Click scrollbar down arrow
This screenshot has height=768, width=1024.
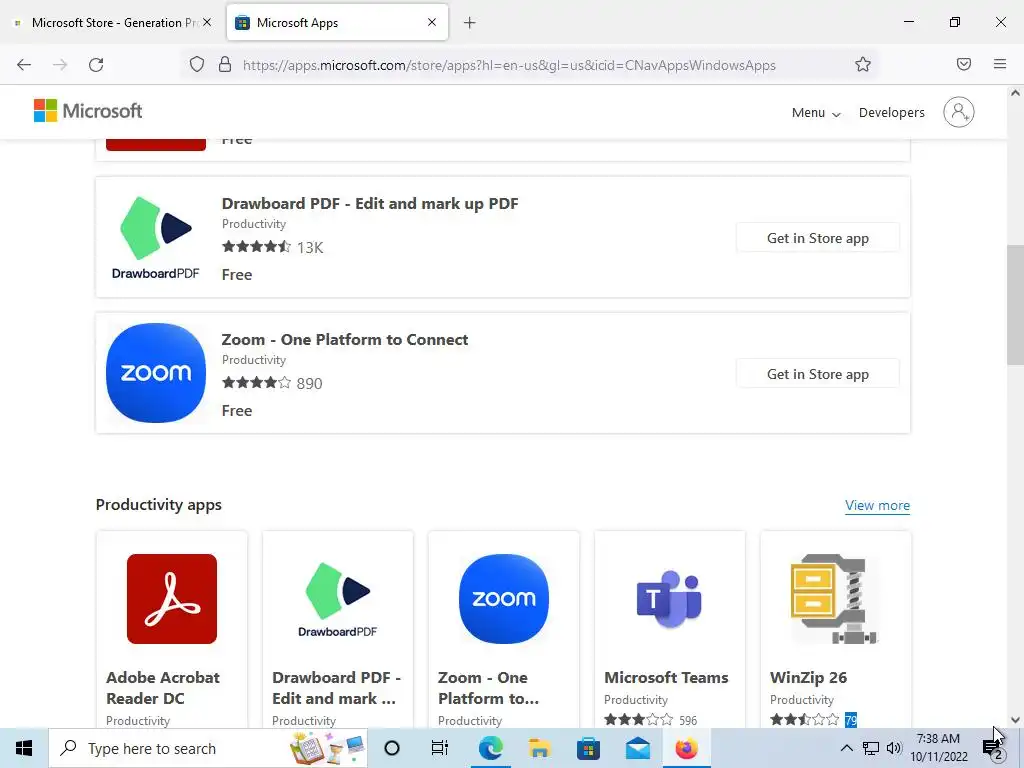1015,720
